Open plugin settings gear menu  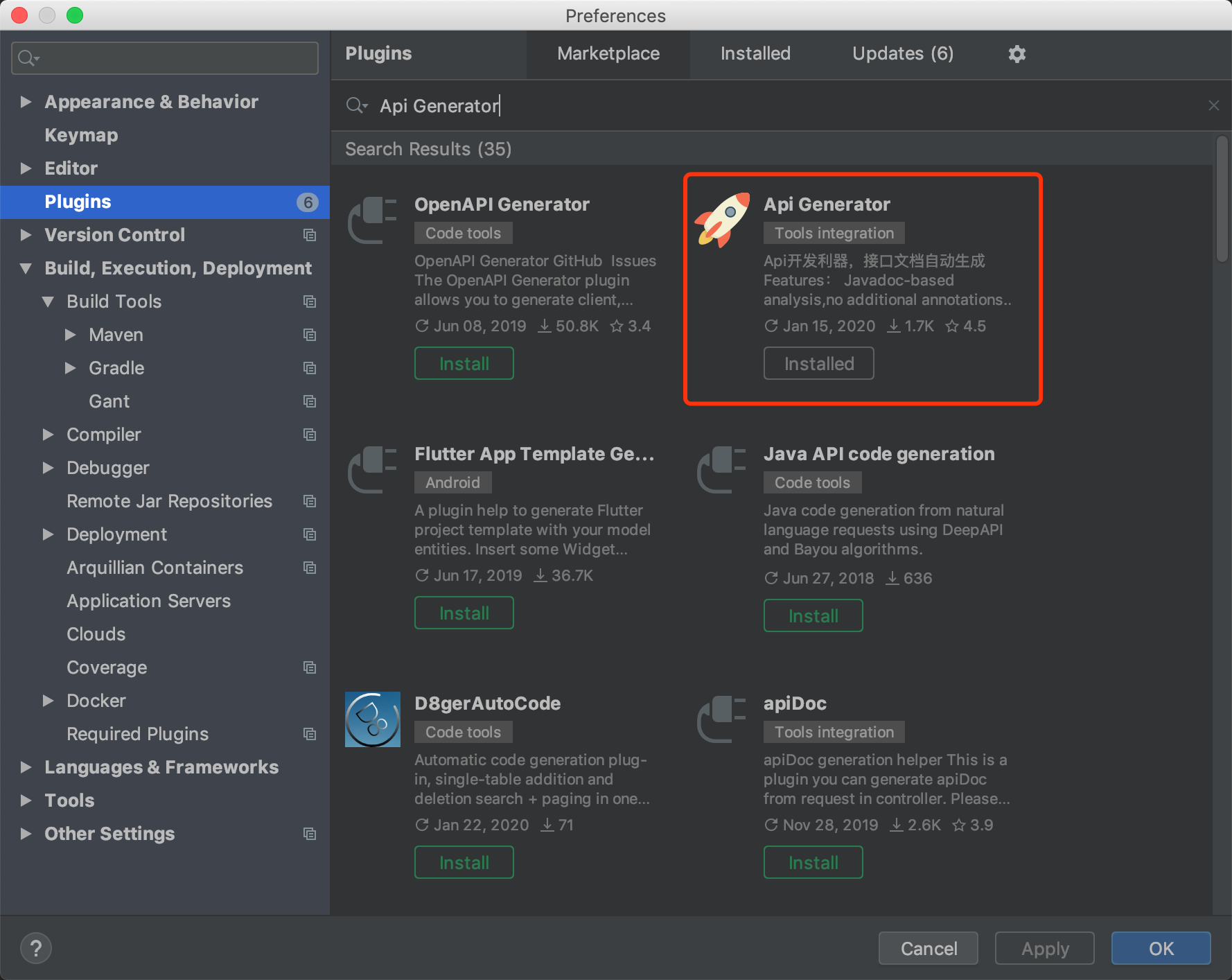[1017, 54]
